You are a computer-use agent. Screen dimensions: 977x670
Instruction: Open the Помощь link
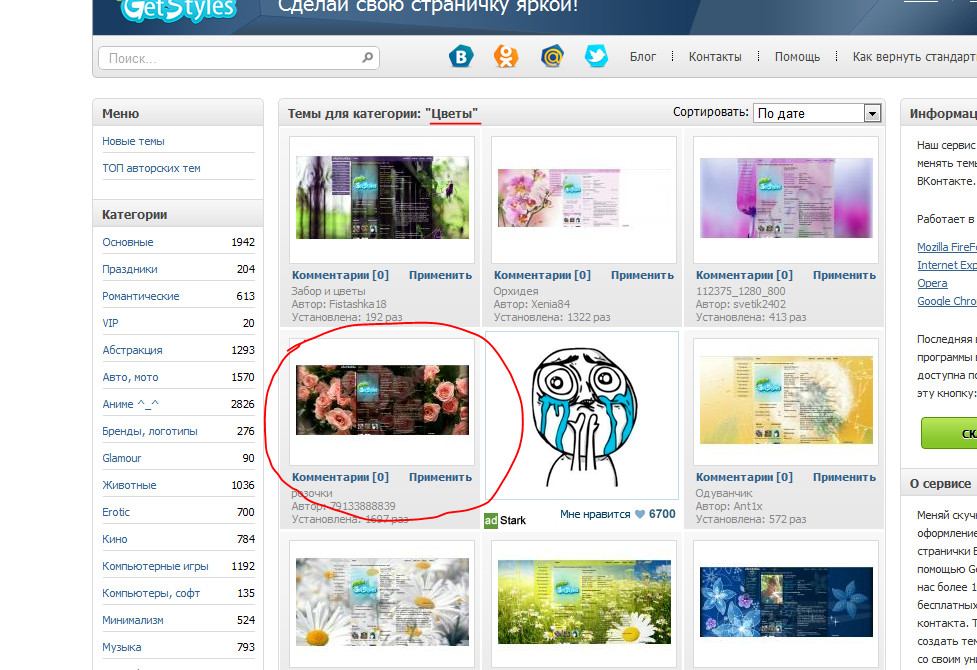click(x=797, y=57)
